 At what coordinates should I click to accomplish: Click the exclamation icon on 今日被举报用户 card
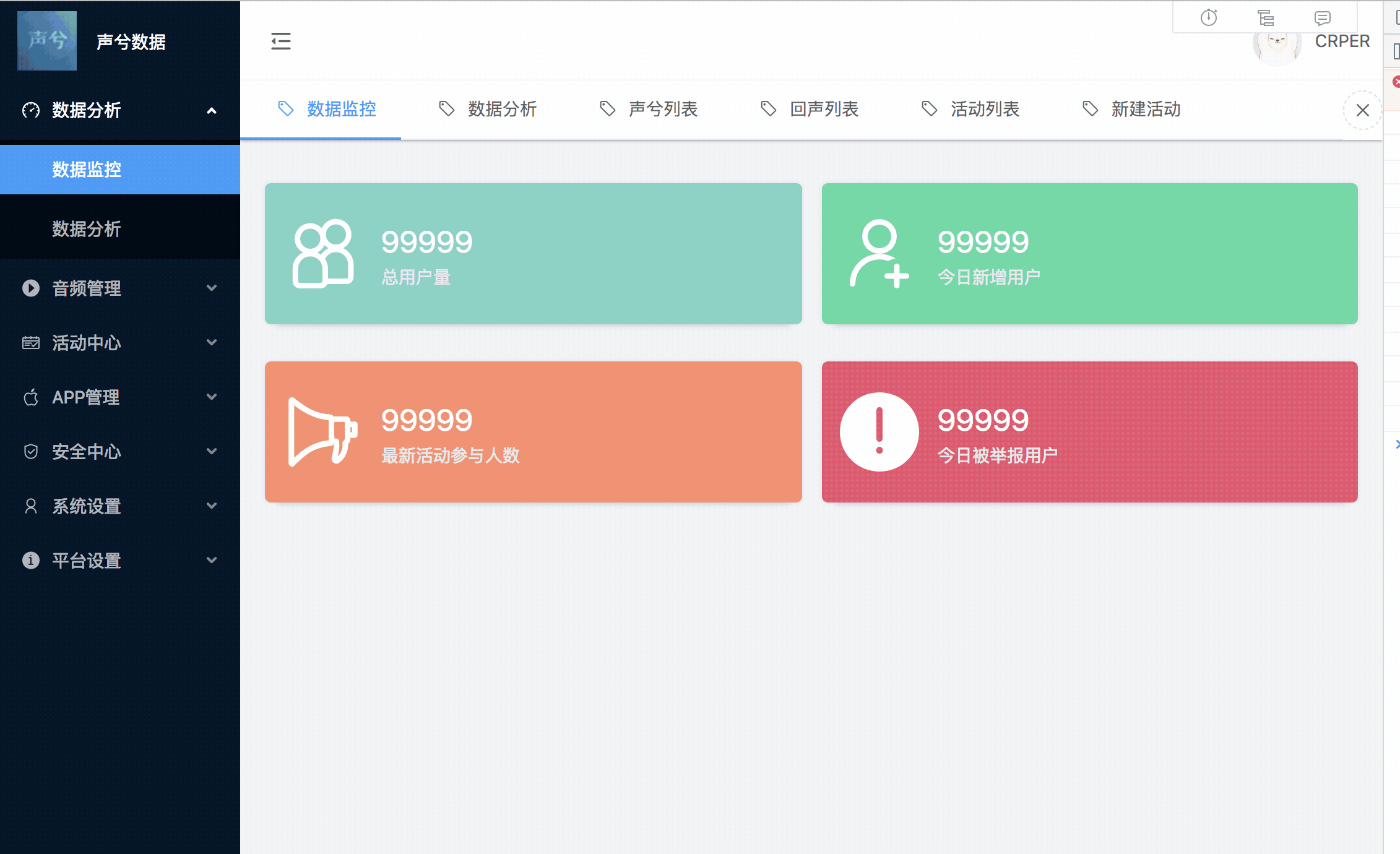pyautogui.click(x=879, y=431)
